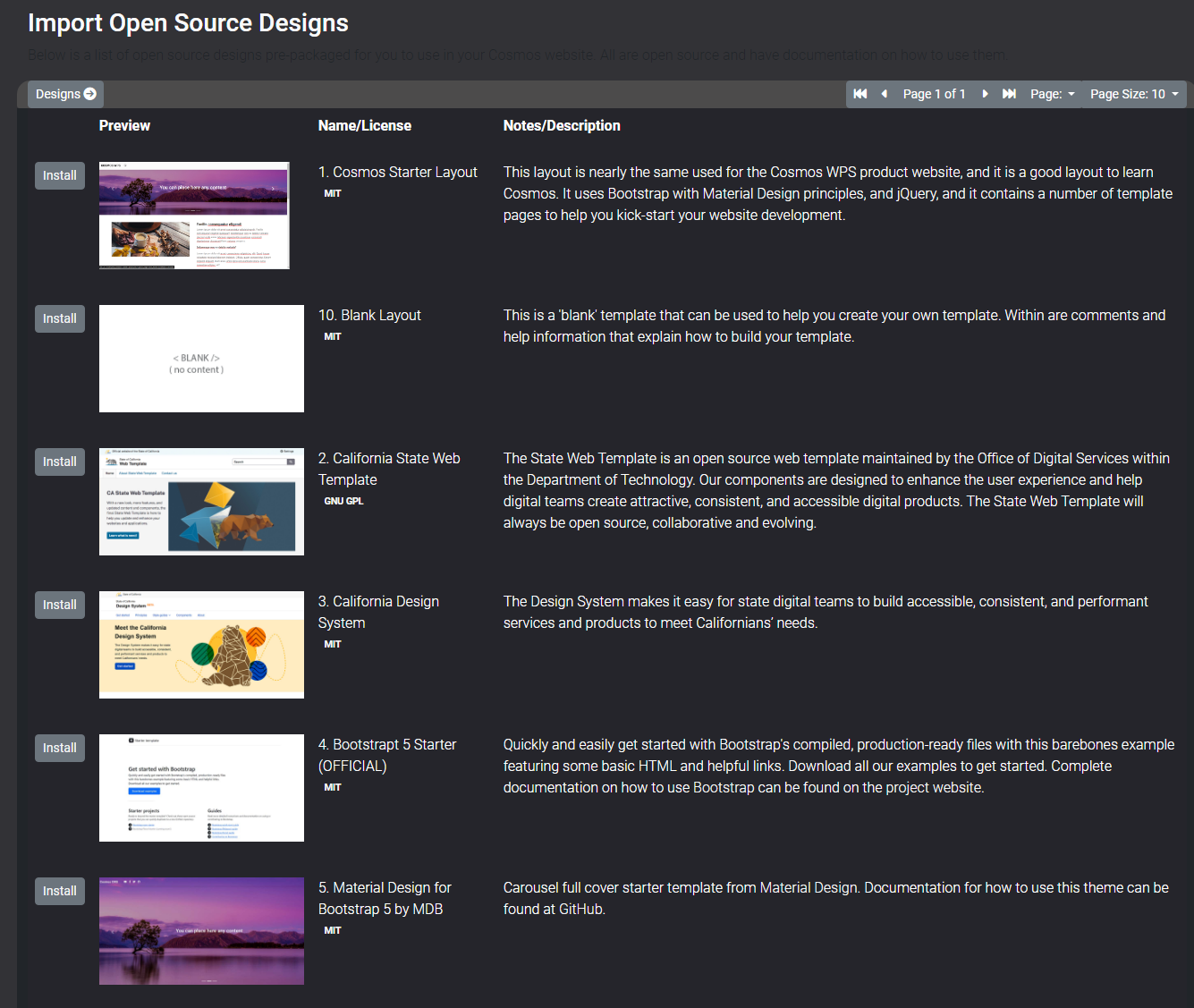Screen dimensions: 1194x1008
Task: Go to the next page arrow
Action: 985,94
